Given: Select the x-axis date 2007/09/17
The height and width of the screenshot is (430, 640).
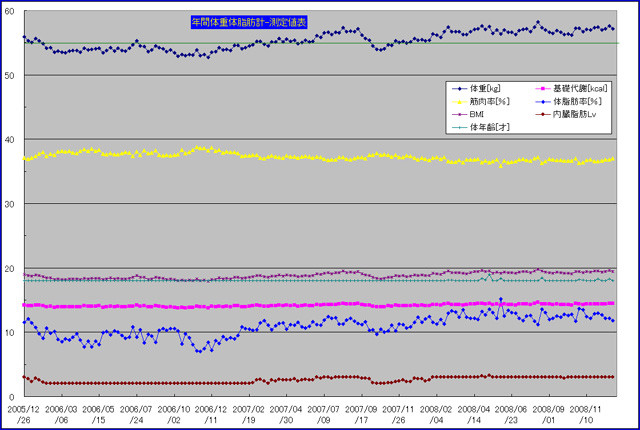Looking at the screenshot, I should pyautogui.click(x=361, y=414).
